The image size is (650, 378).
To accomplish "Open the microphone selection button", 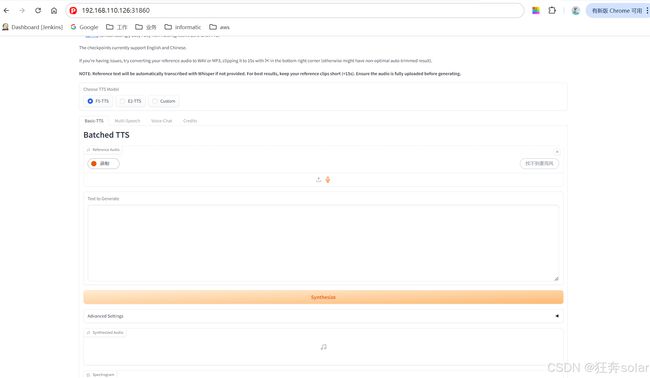I will tap(539, 163).
